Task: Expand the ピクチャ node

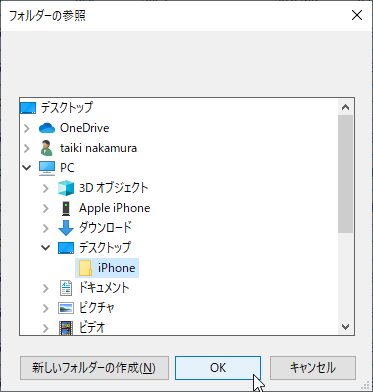Action: point(46,308)
